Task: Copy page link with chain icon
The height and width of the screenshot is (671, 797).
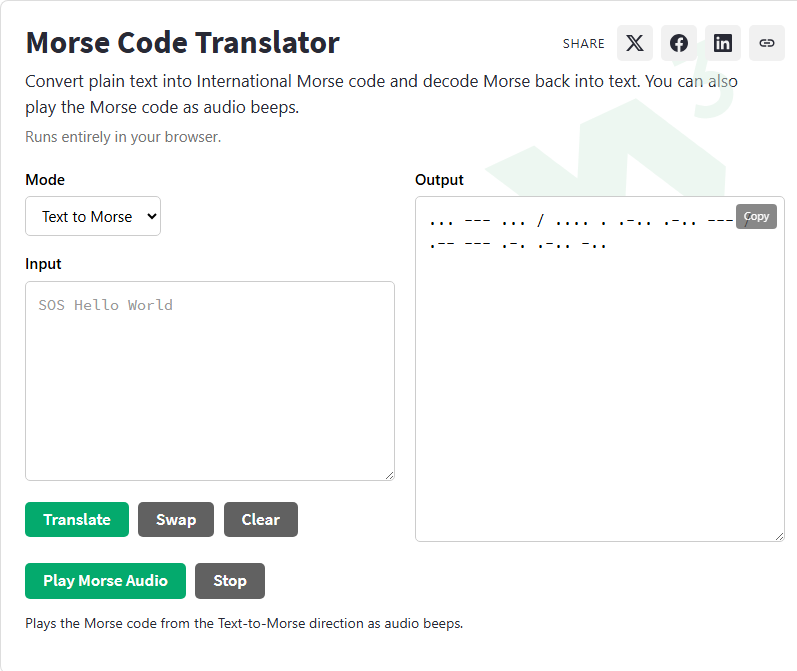Action: point(767,43)
